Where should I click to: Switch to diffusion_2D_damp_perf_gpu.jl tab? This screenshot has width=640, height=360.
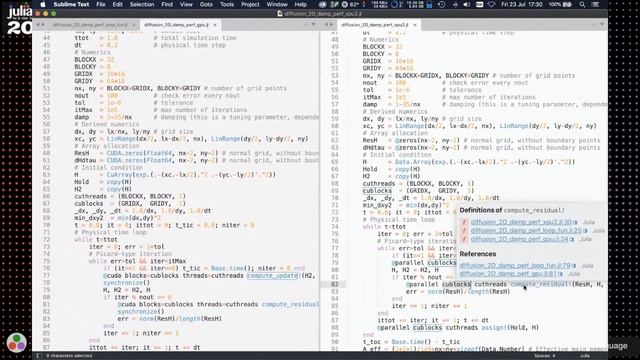(176, 25)
